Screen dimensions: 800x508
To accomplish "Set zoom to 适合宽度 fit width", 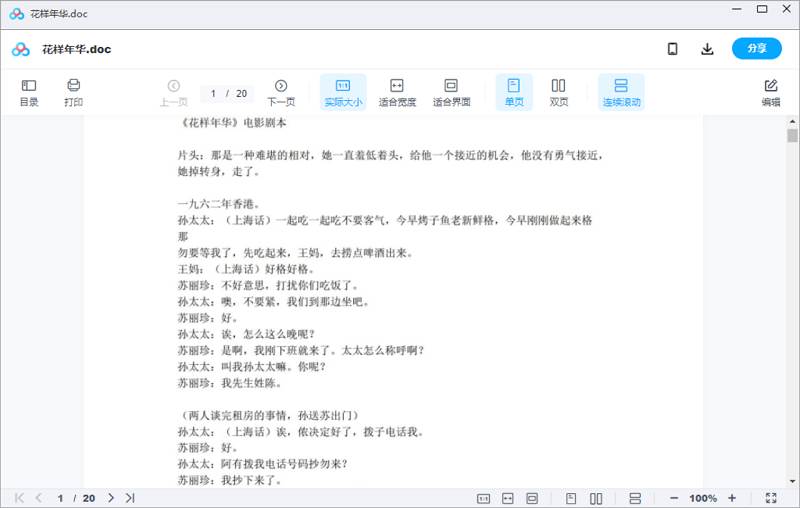I will (397, 93).
